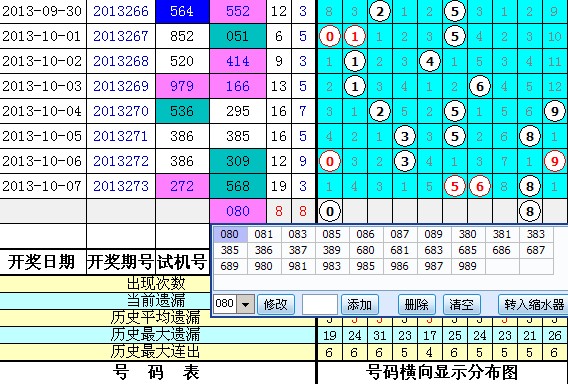Select number 081 in the list
This screenshot has height=384, width=568.
(264, 234)
